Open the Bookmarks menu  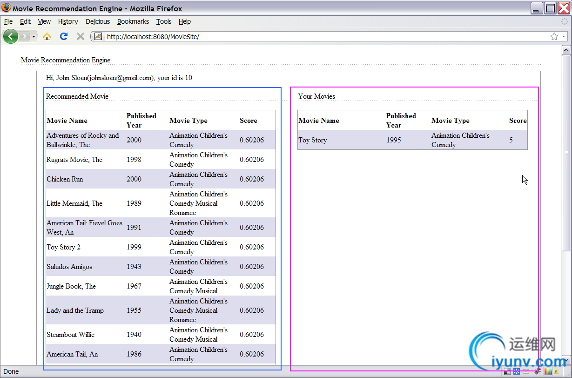[x=133, y=22]
